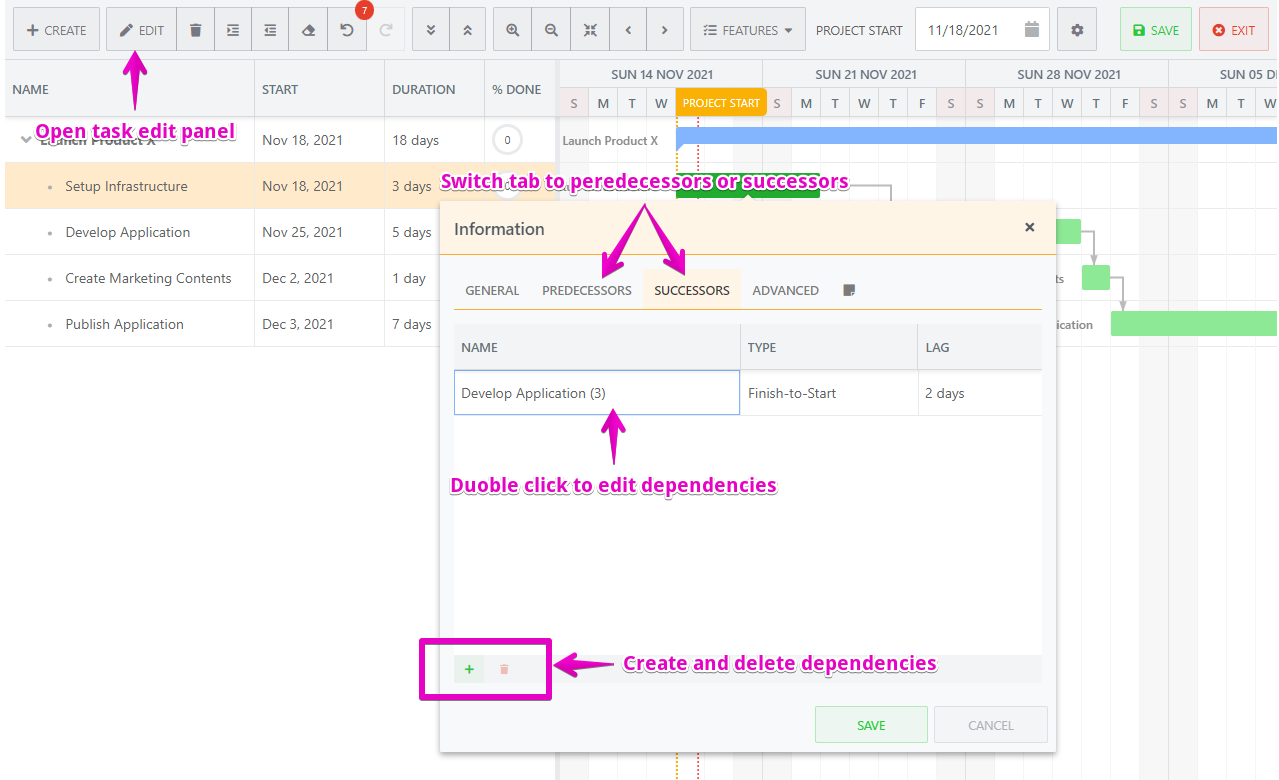Click the Zoom To Fit icon

[589, 29]
